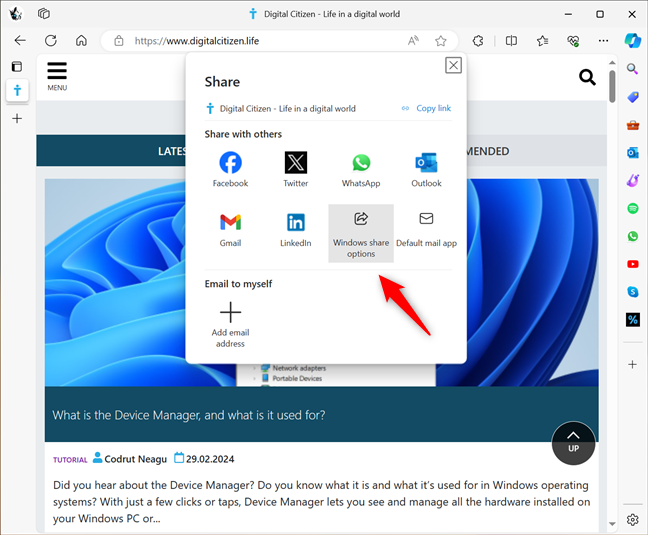Open Workspaces icon in title bar

pyautogui.click(x=44, y=14)
